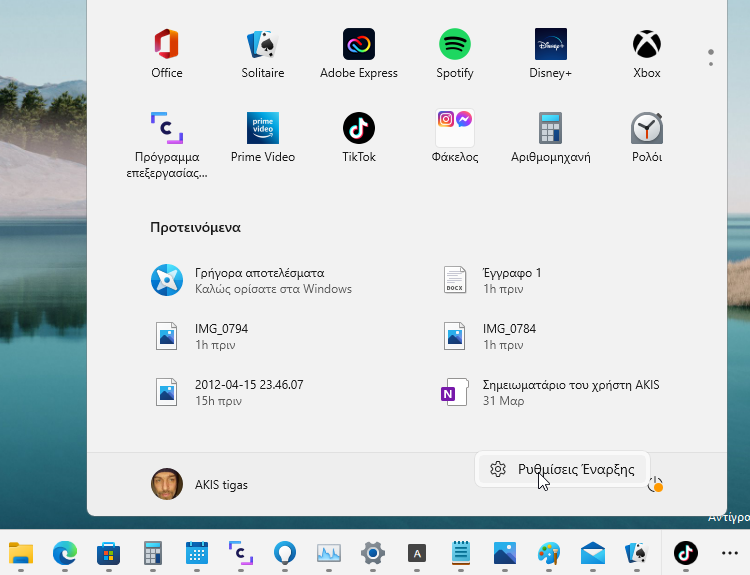Open the Πρόγραμμα επεξεργασίας pinned app
The width and height of the screenshot is (750, 575).
[166, 145]
